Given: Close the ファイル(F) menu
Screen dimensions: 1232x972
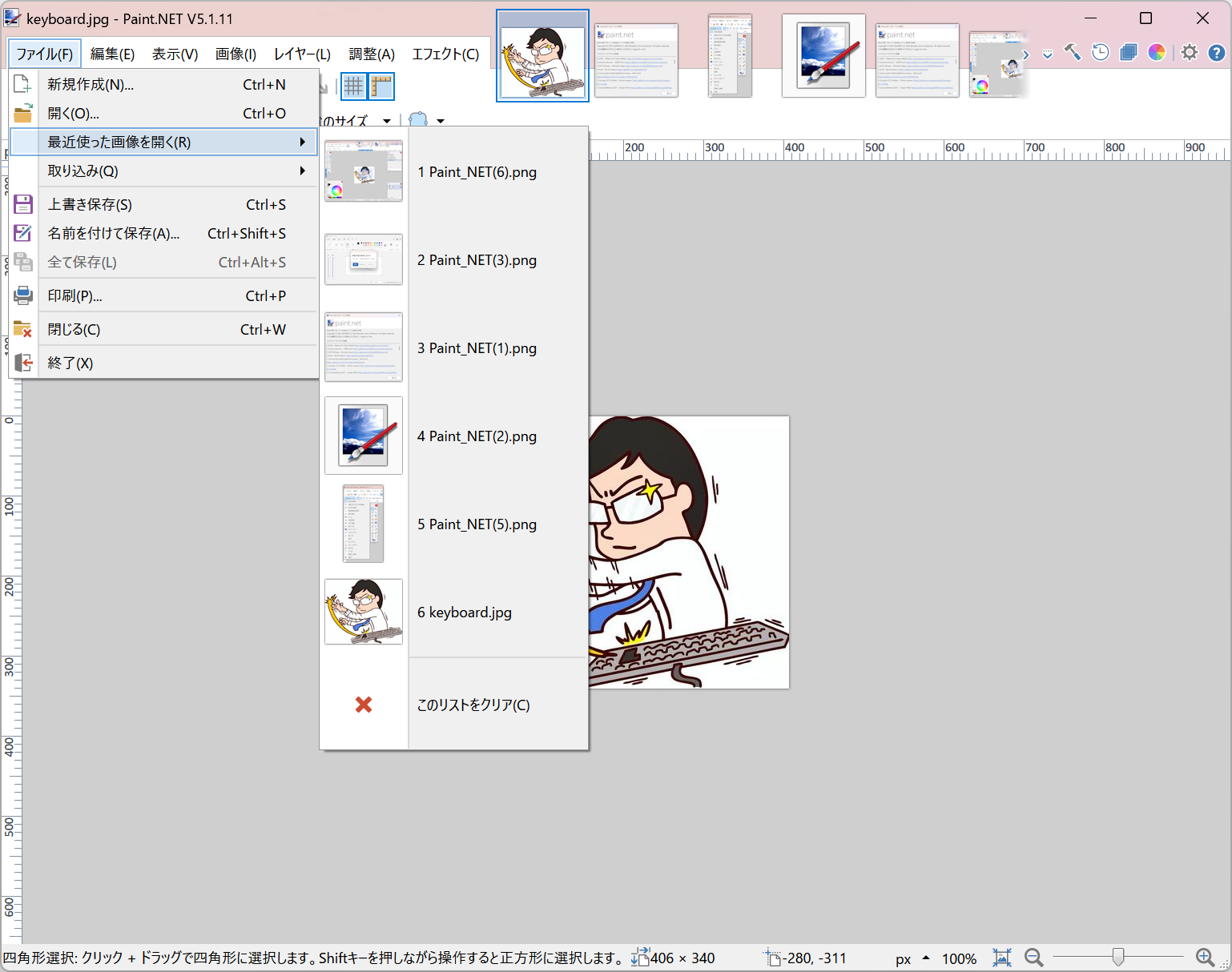Looking at the screenshot, I should 45,54.
